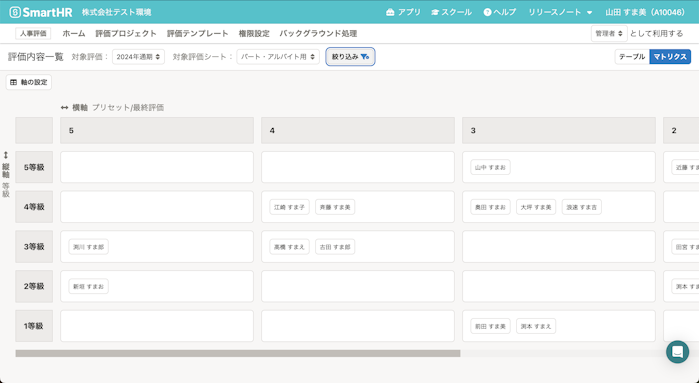Click the SmartHR logo
This screenshot has width=699, height=383.
click(x=41, y=12)
